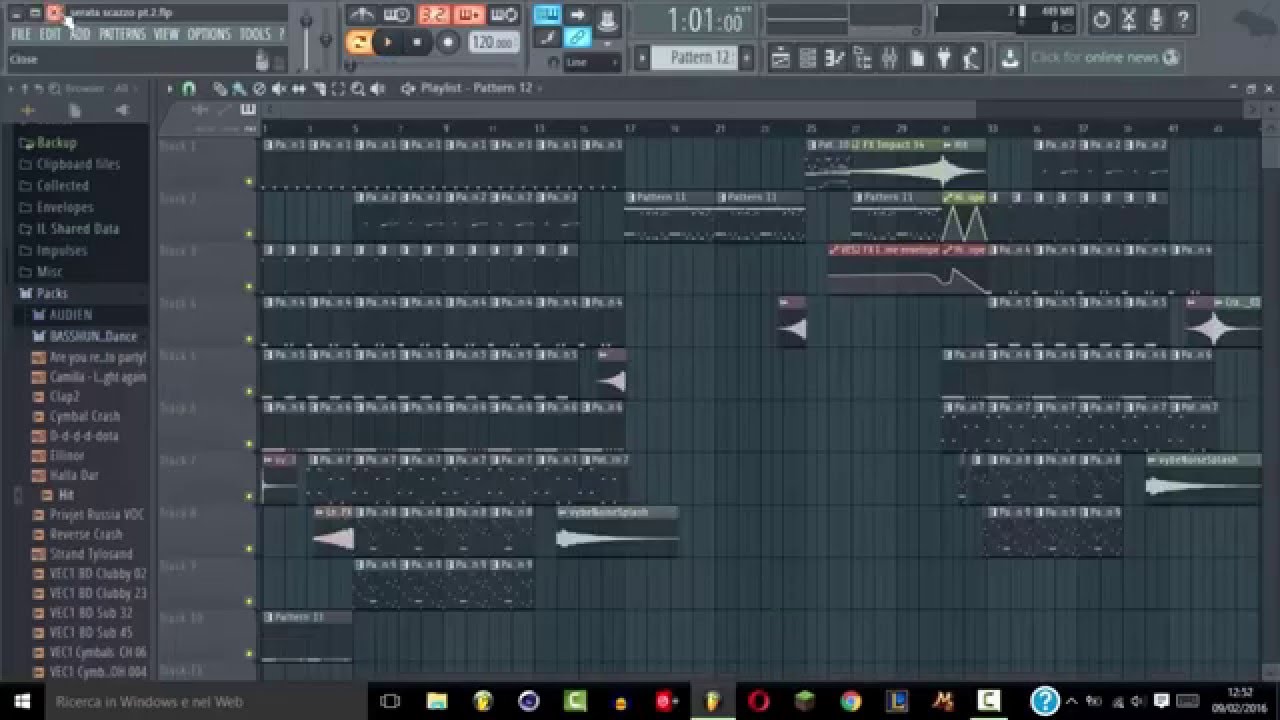Start one-click recording microphone icon

pos(1156,18)
